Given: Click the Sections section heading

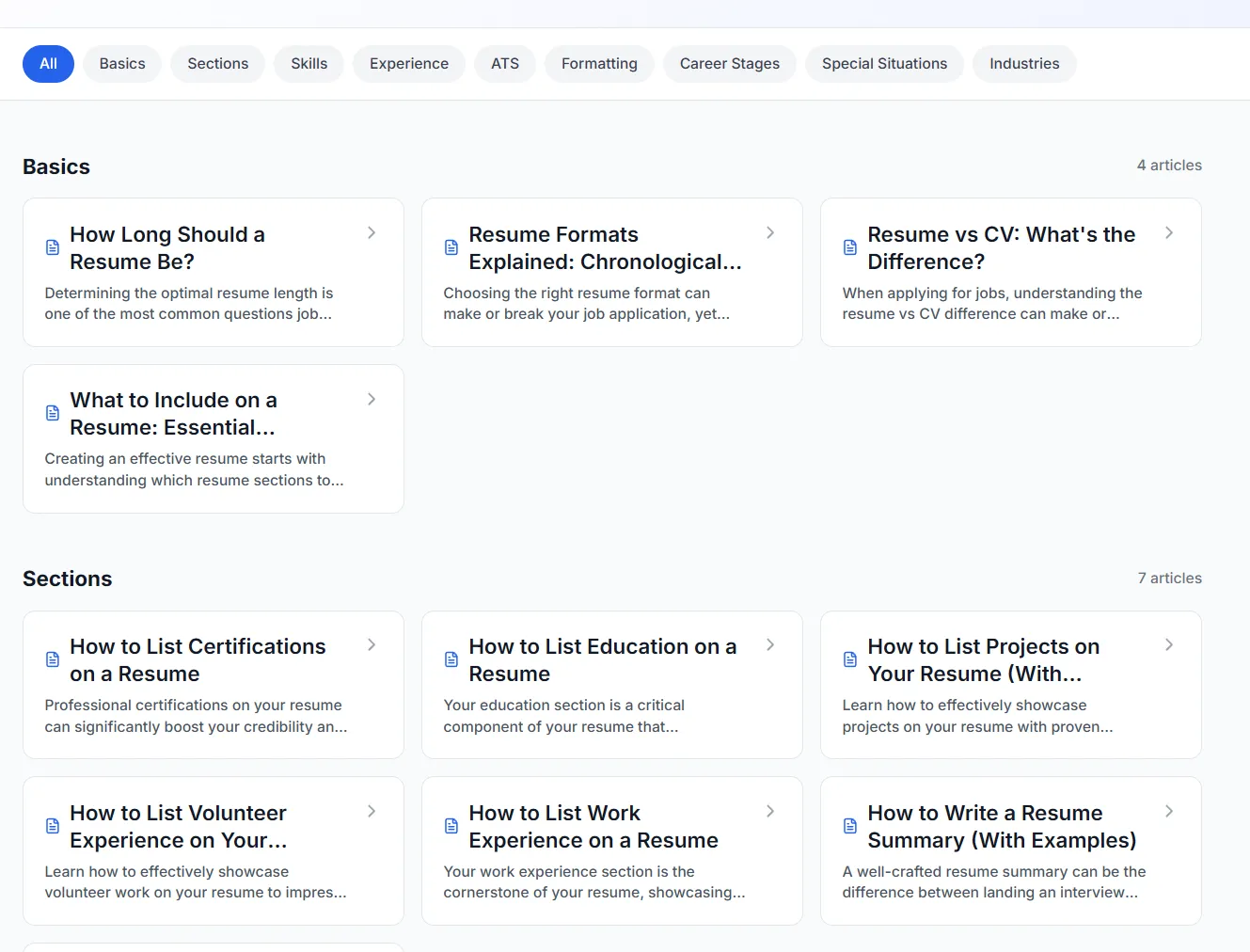Looking at the screenshot, I should click(68, 579).
